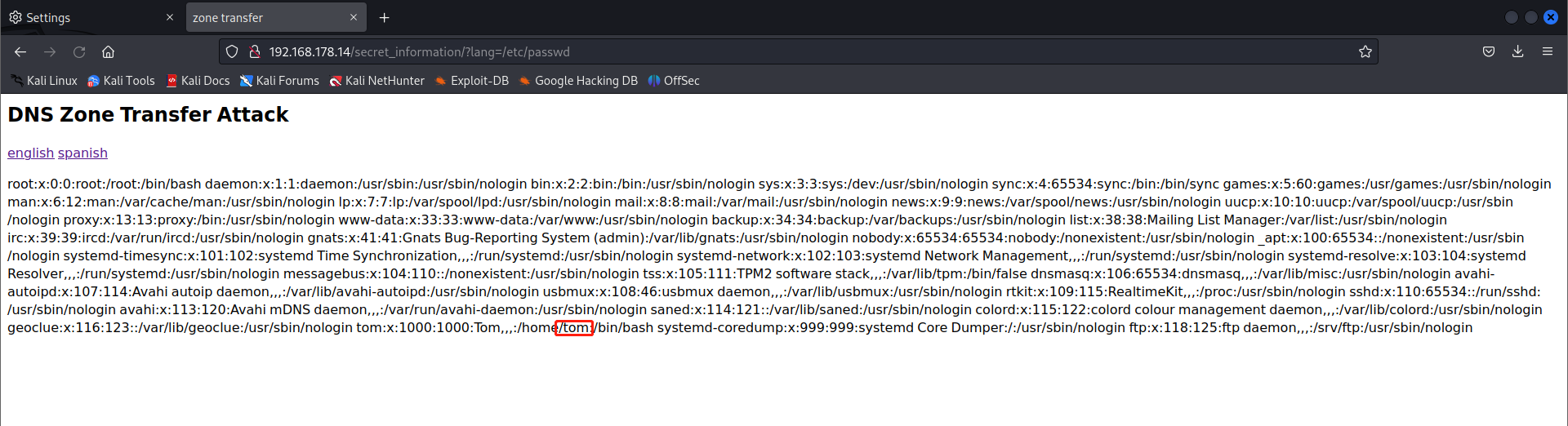
Task: Click the URL address bar
Action: [x=798, y=51]
